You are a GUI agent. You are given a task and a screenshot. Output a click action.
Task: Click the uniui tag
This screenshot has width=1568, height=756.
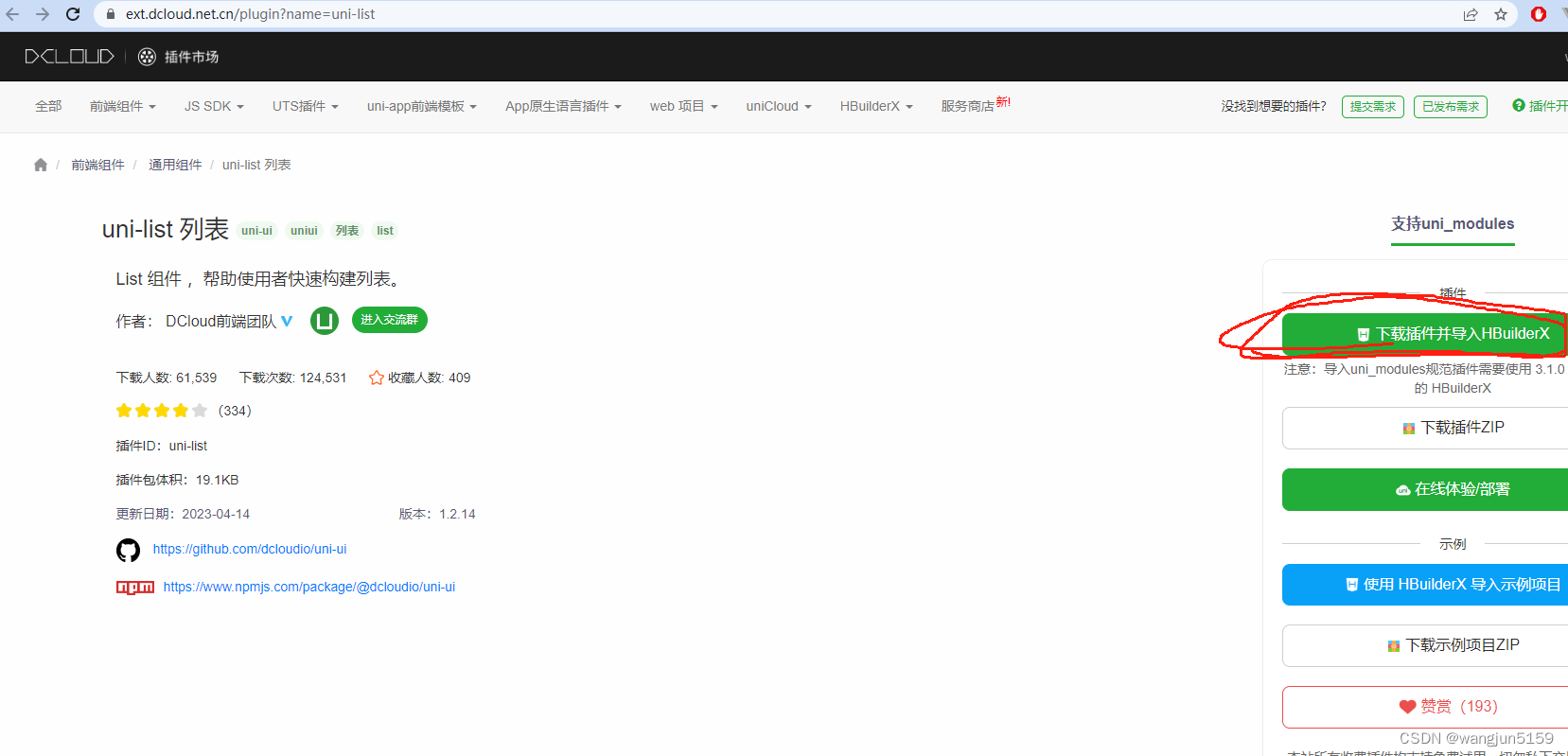pyautogui.click(x=304, y=231)
